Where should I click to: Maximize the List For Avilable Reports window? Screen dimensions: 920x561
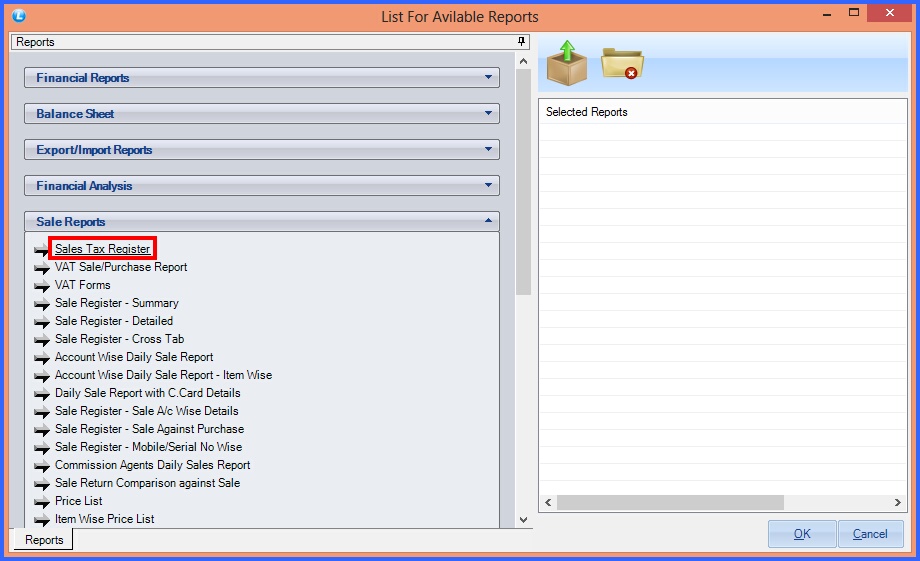tap(854, 13)
